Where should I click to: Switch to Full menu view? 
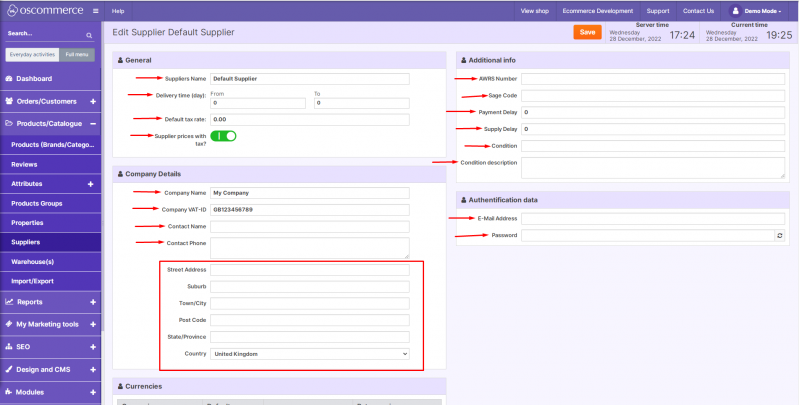(77, 55)
